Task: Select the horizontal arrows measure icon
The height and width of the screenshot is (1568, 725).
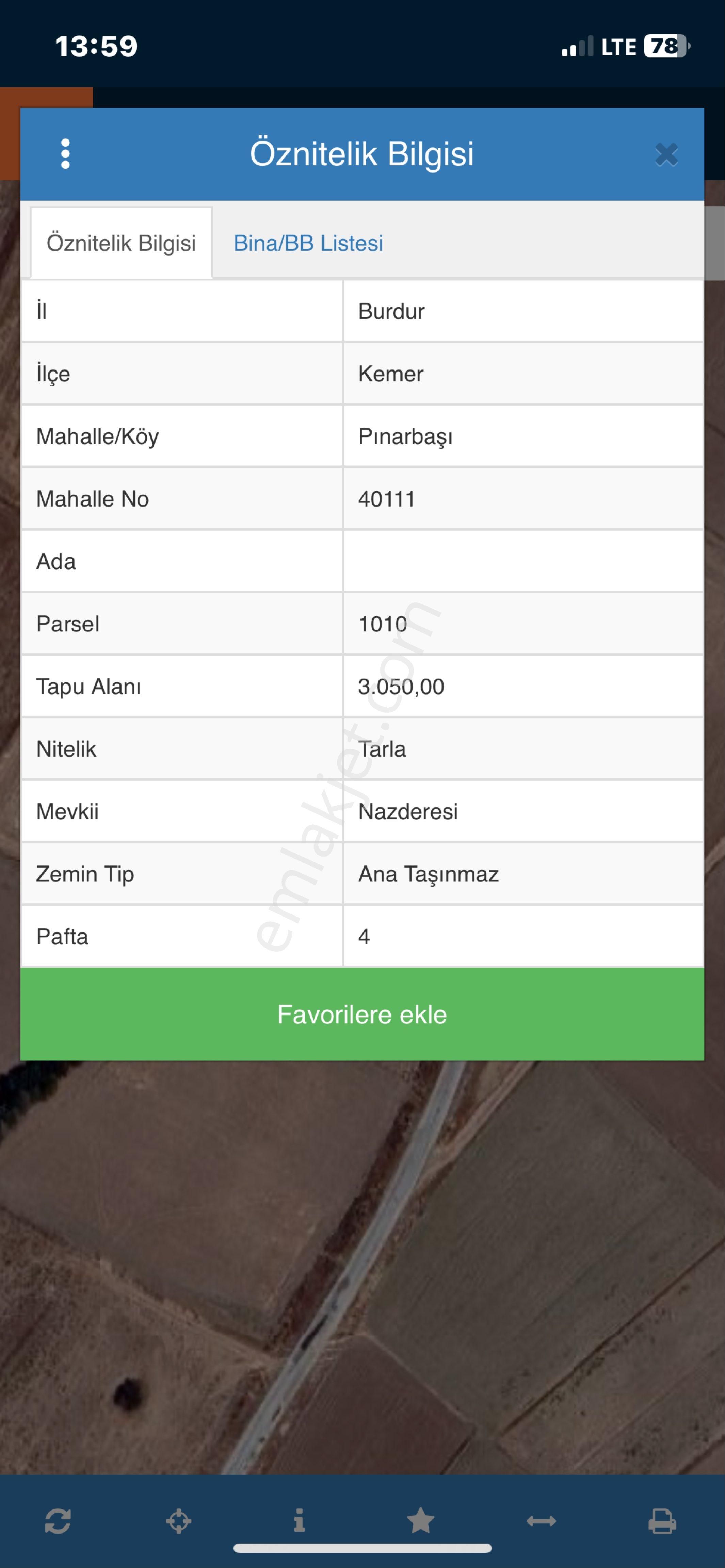Action: (541, 1521)
